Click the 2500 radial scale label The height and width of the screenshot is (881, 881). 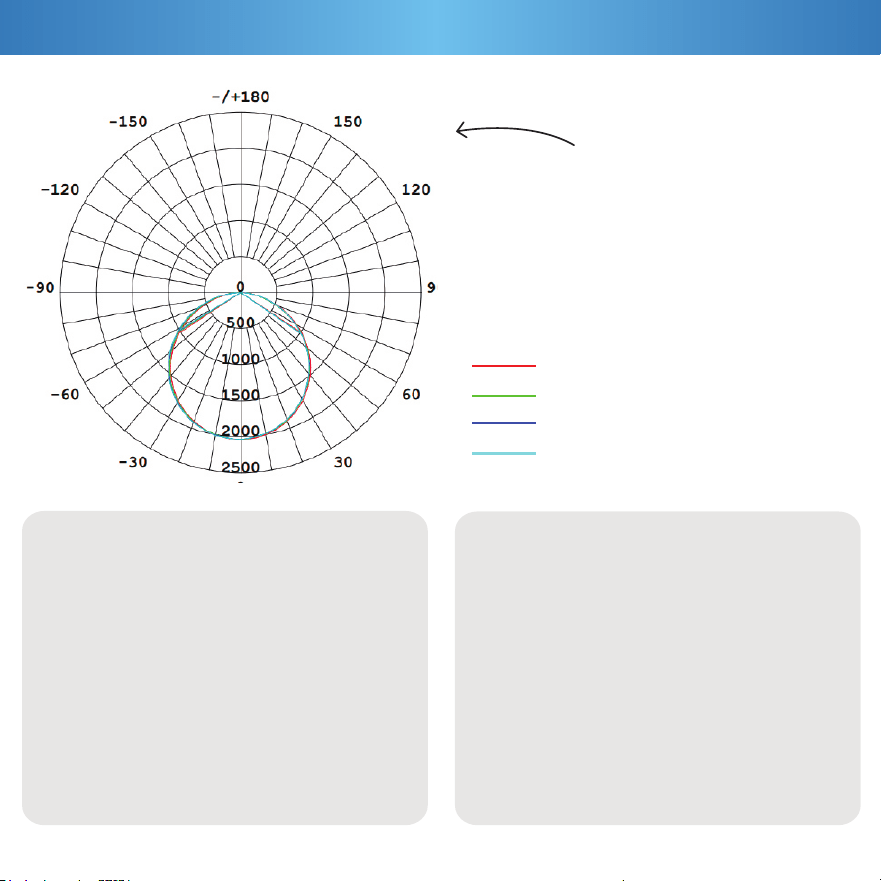(x=240, y=467)
